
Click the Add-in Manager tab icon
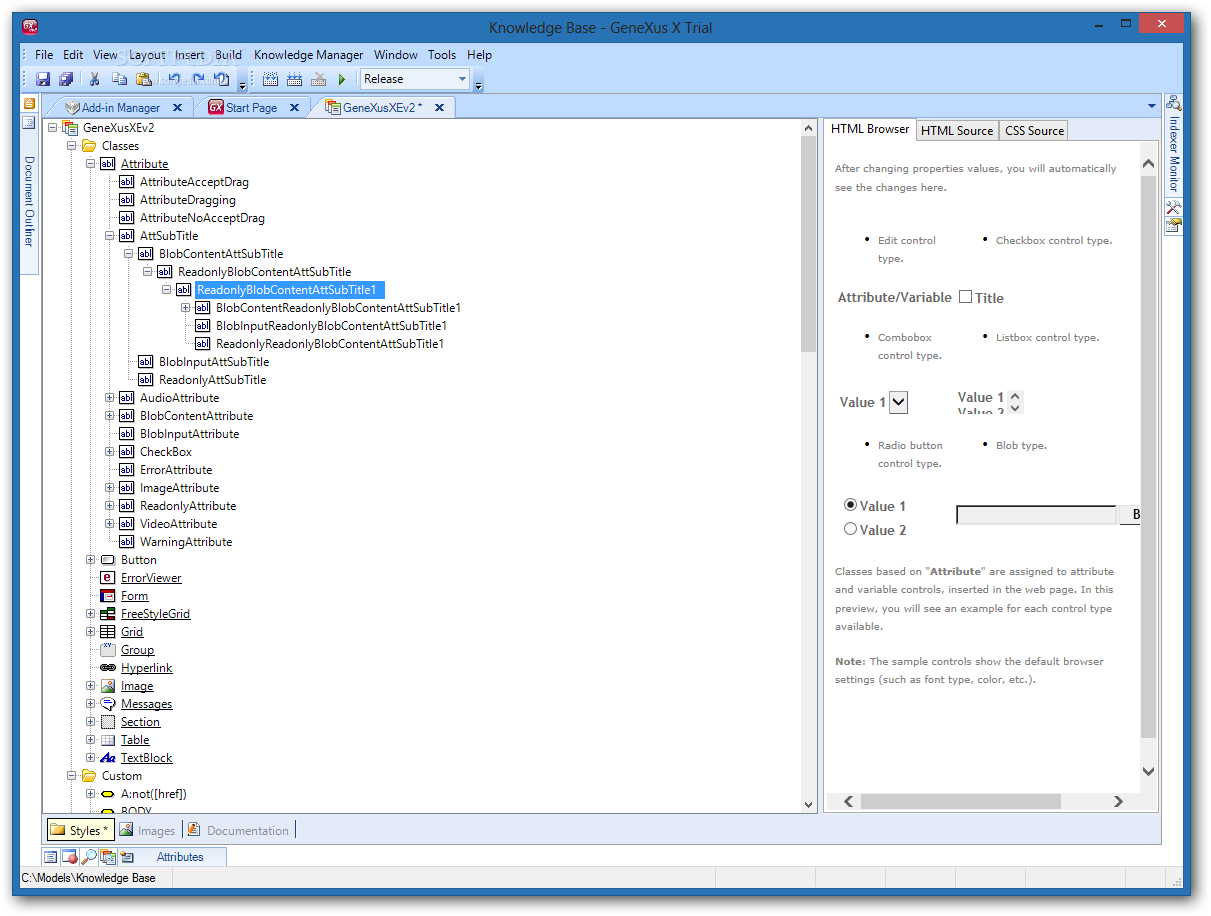tap(72, 107)
